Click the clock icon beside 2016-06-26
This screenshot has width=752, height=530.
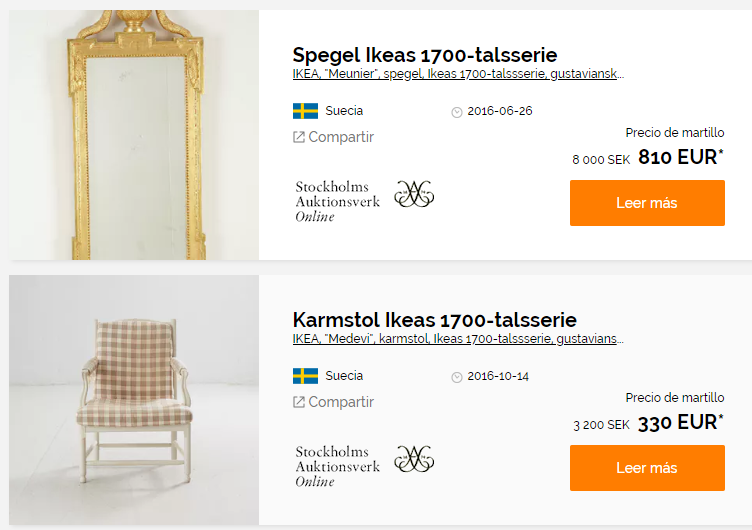click(x=457, y=112)
